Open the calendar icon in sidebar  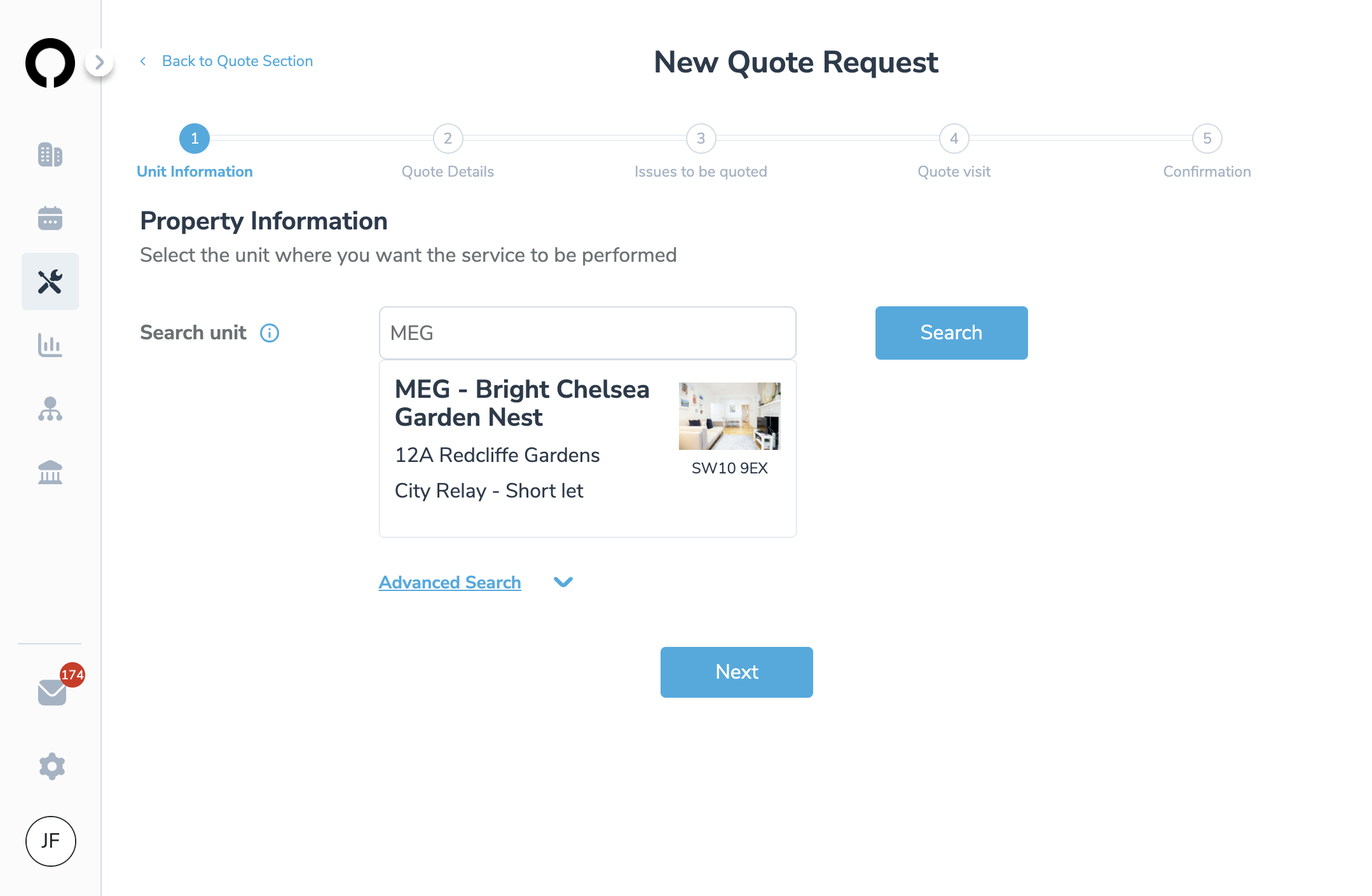point(50,218)
